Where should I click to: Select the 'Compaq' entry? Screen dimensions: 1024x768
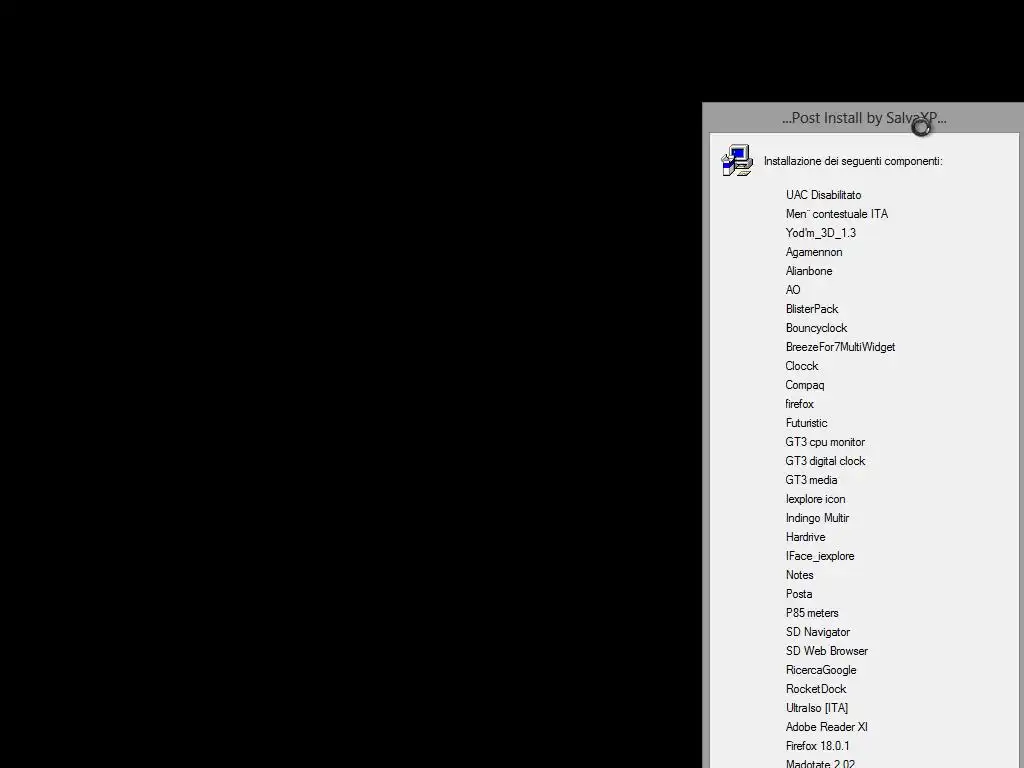(805, 385)
